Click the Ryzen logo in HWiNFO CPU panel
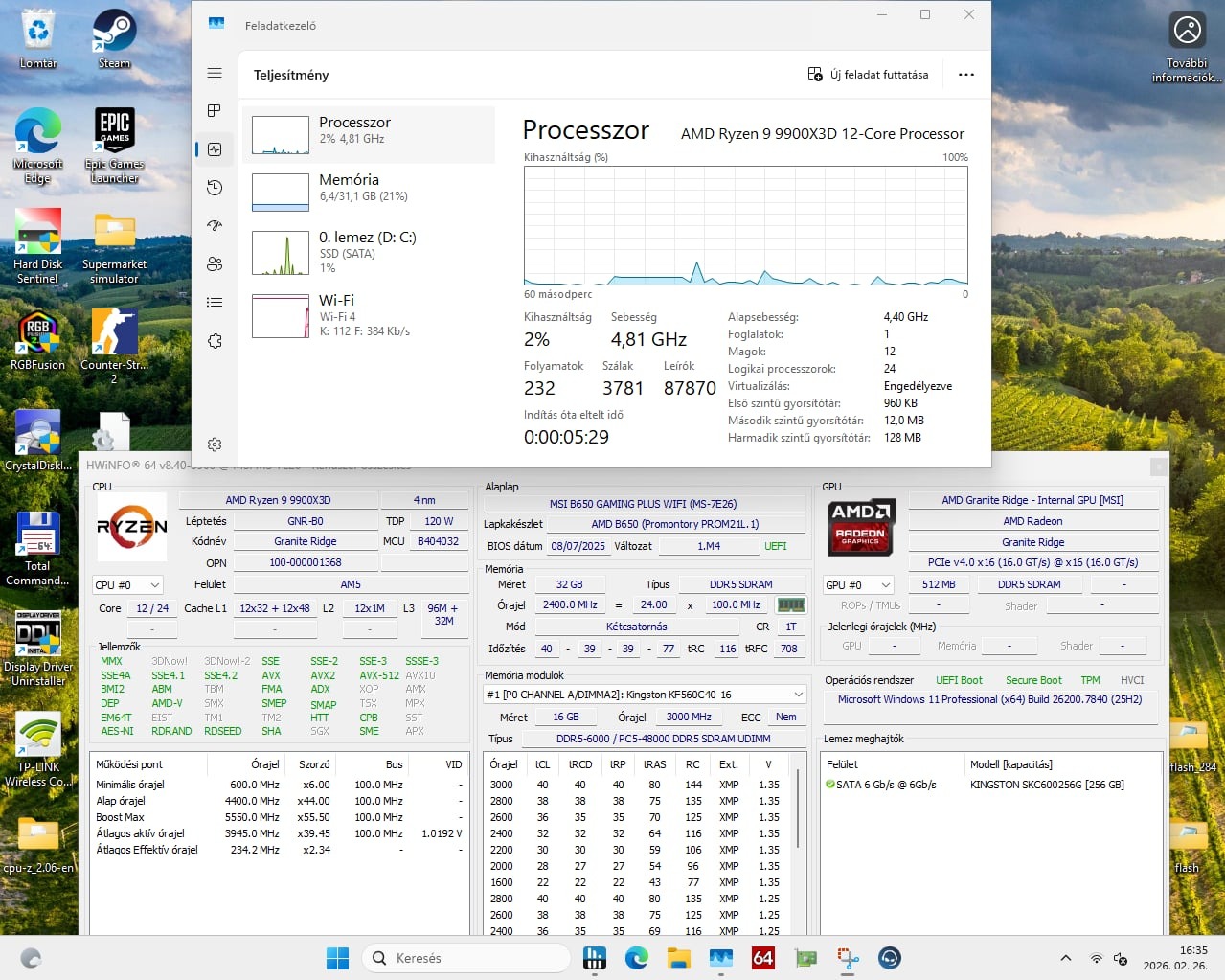1225x980 pixels. point(132,526)
